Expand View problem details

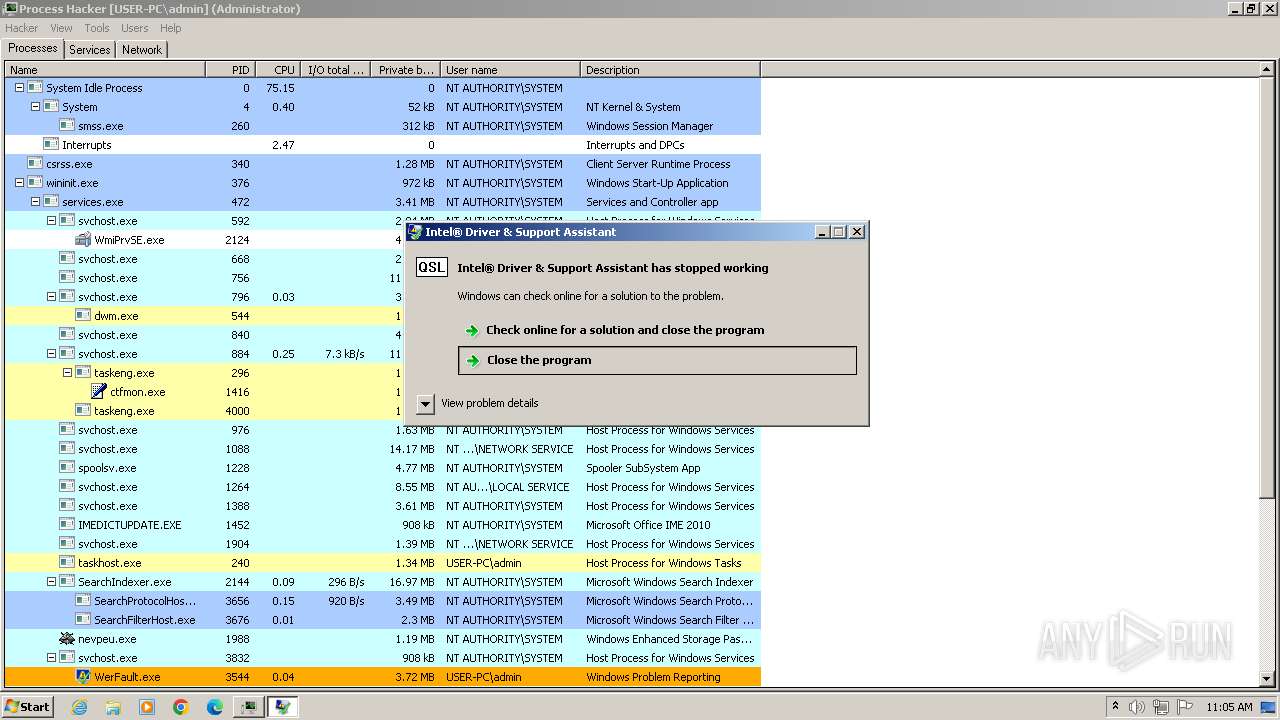[x=425, y=403]
